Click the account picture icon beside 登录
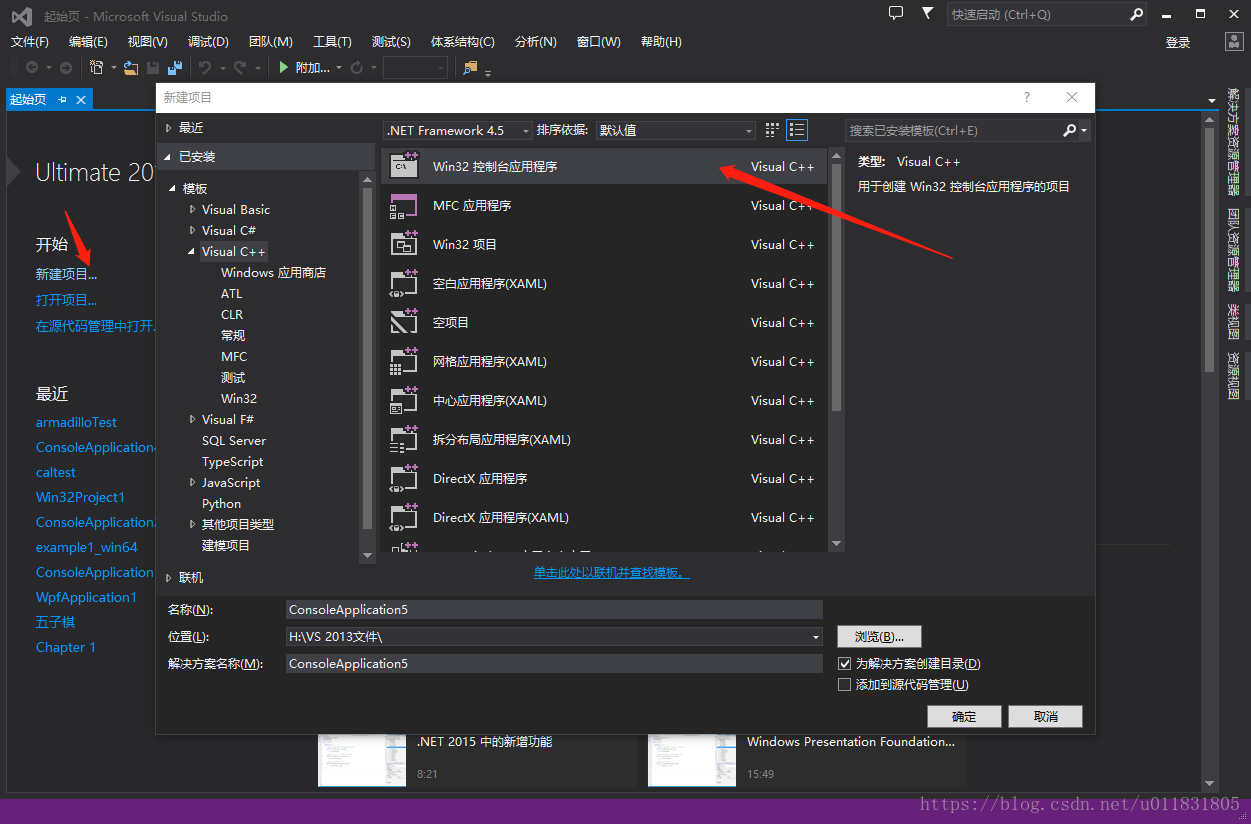 pos(1234,41)
